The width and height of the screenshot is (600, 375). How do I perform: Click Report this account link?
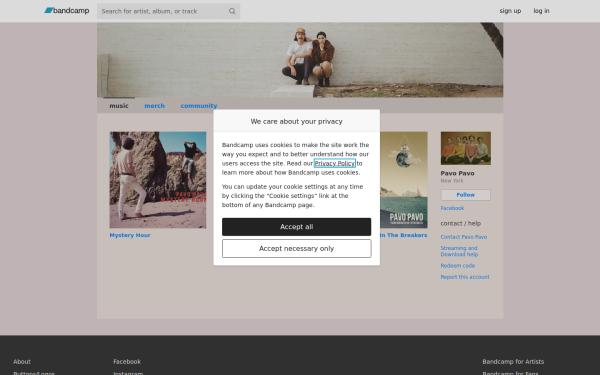[x=465, y=277]
